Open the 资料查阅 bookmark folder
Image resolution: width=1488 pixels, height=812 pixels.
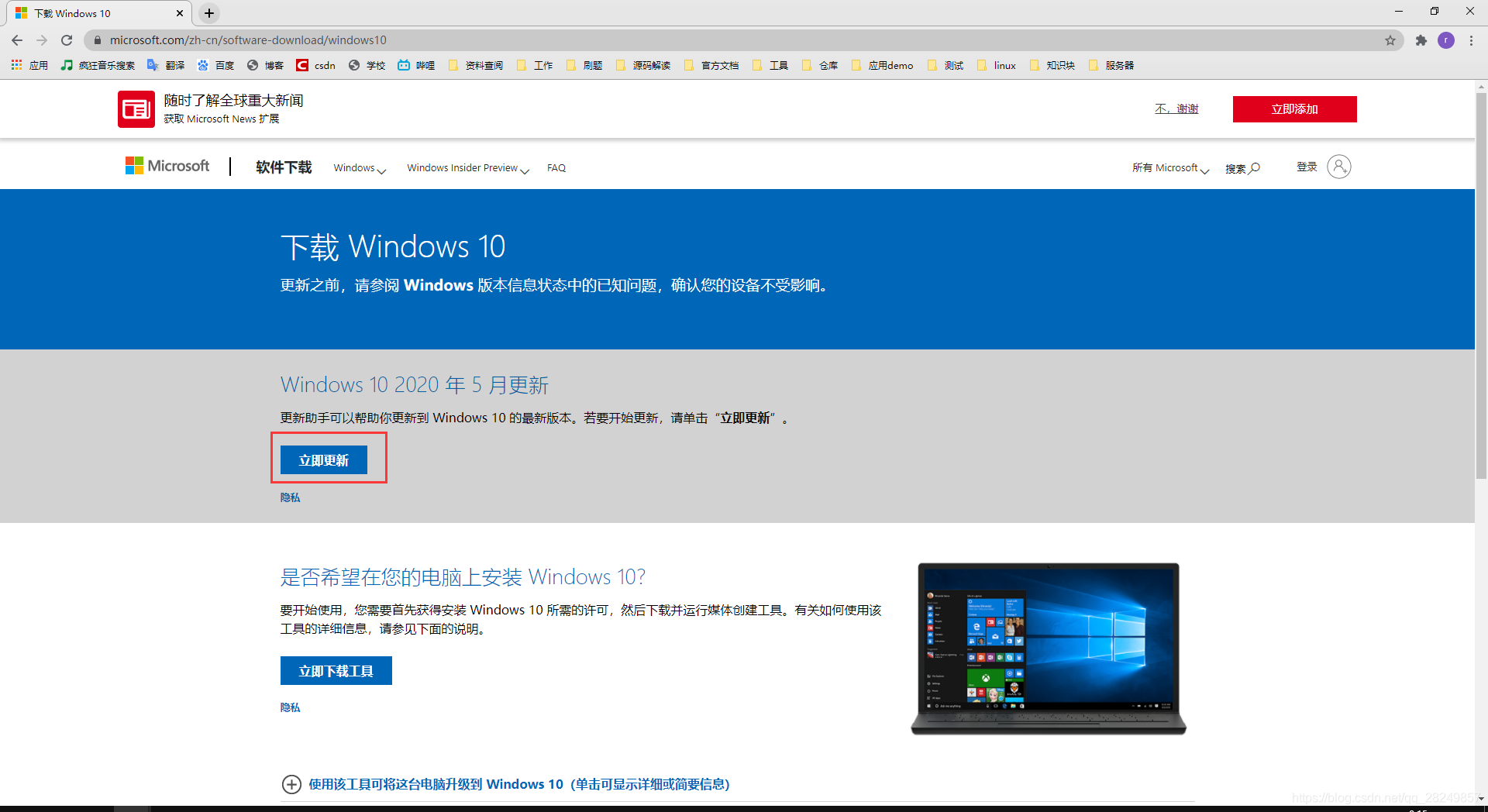[476, 65]
